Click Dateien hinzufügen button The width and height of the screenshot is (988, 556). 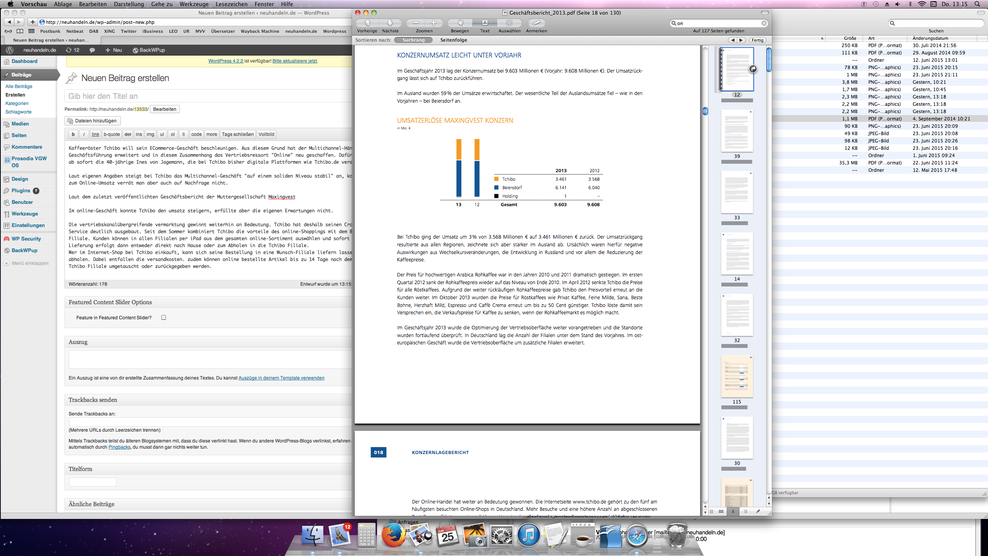click(x=93, y=120)
